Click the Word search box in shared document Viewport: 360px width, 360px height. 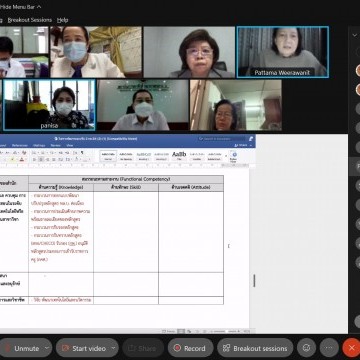(x=221, y=139)
